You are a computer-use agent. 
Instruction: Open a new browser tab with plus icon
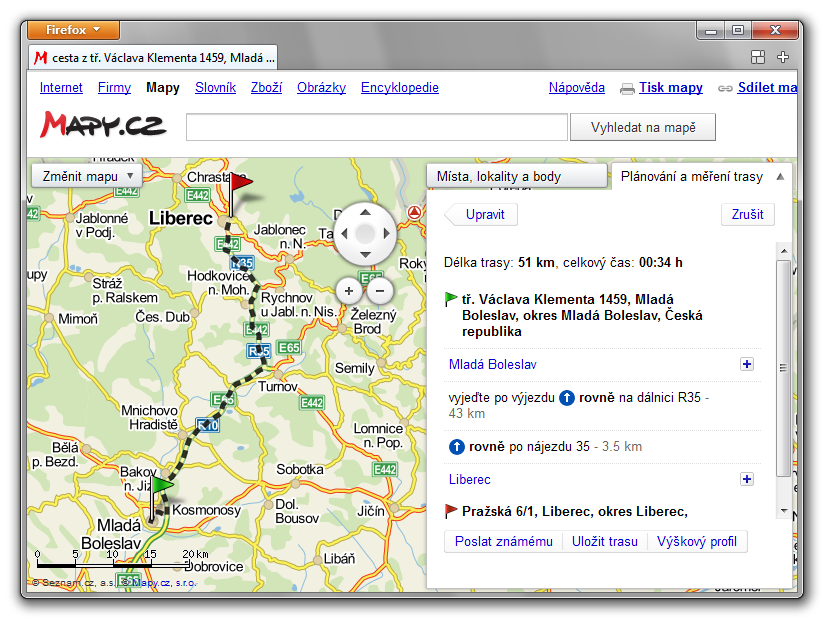784,57
